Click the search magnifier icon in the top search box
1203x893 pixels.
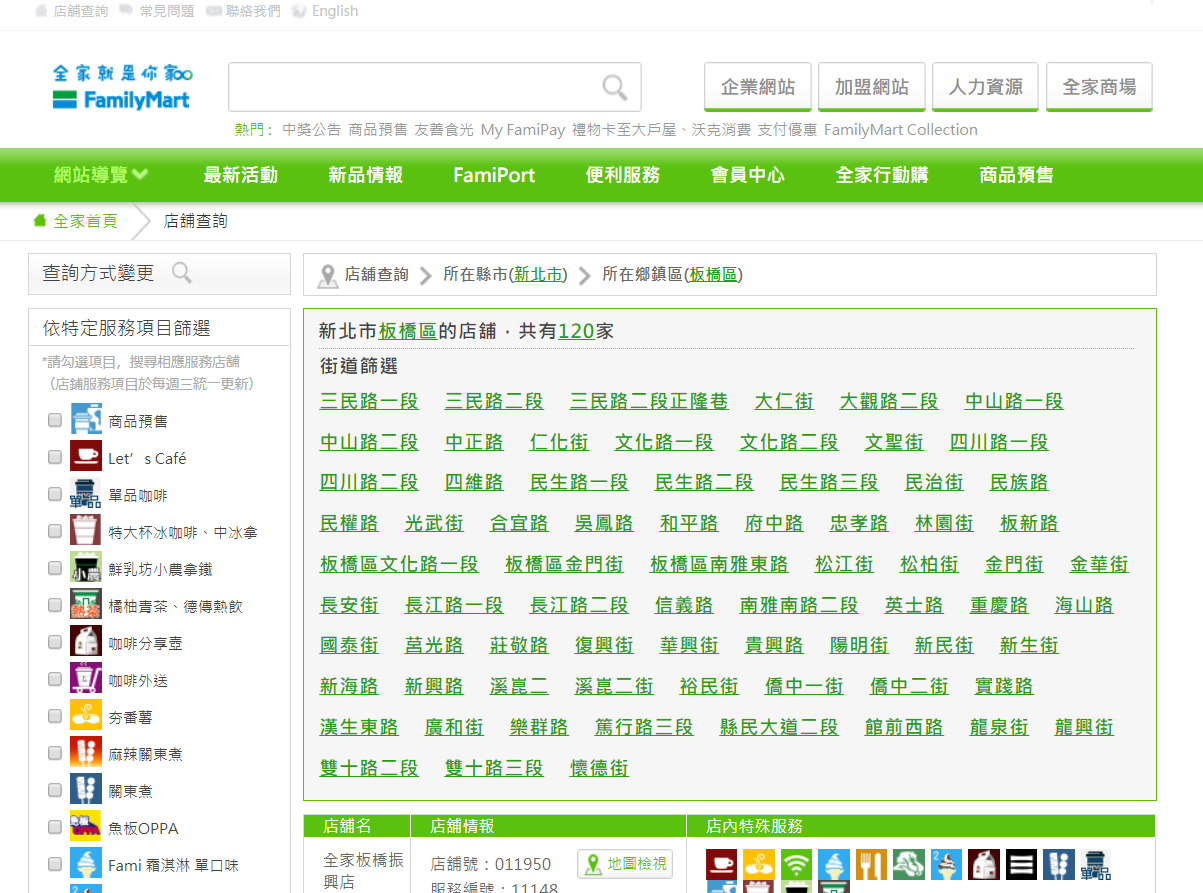tap(614, 88)
